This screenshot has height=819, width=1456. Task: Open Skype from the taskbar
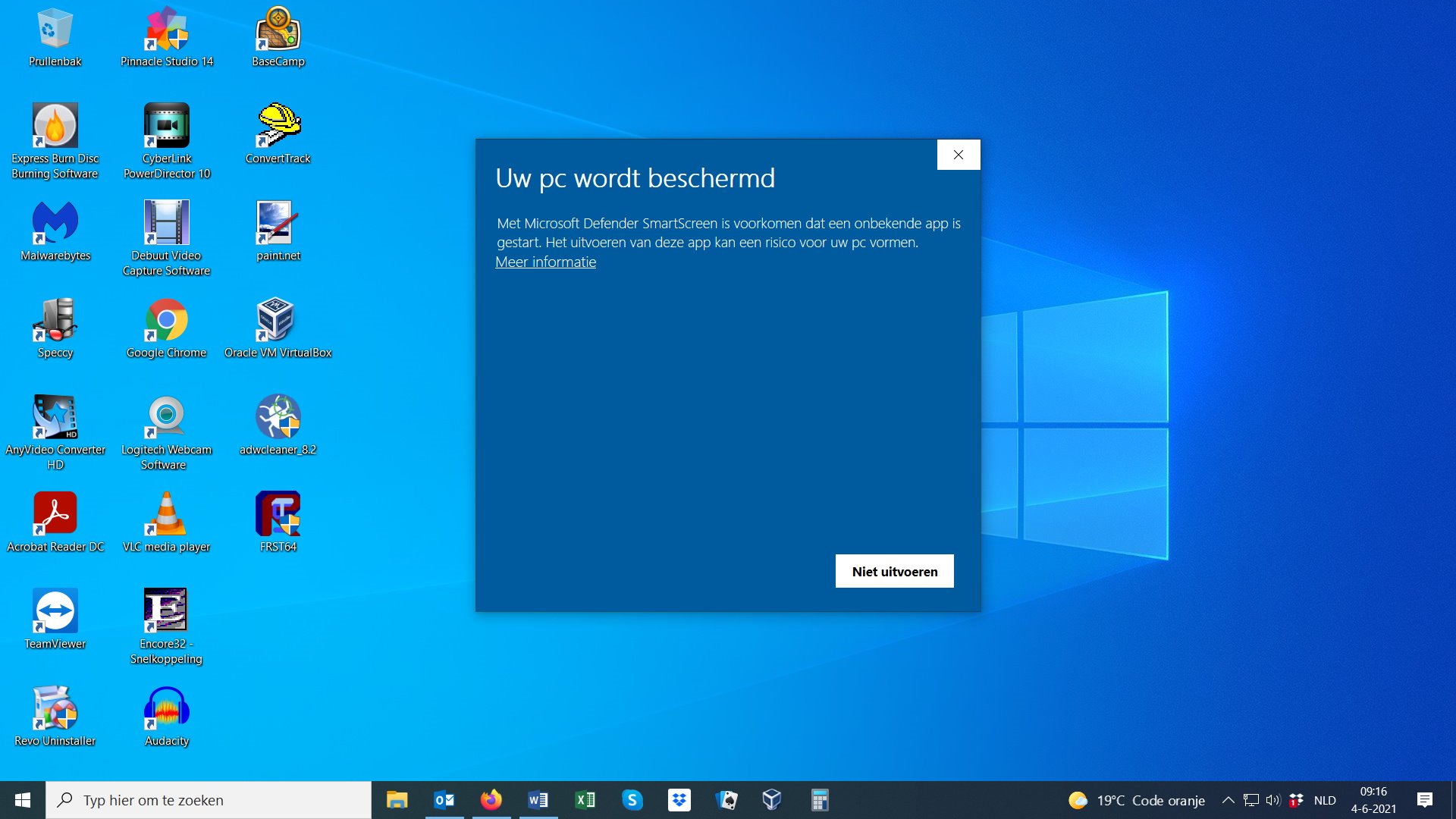point(632,800)
